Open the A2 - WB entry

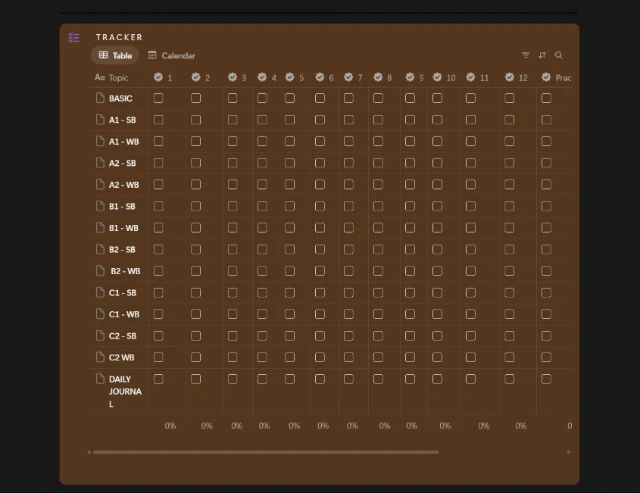click(124, 185)
